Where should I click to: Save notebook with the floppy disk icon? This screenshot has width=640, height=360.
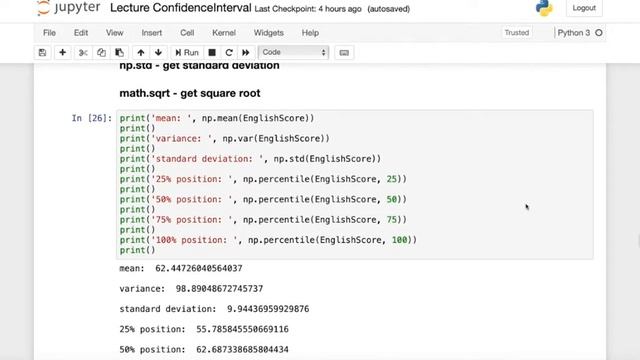42,53
